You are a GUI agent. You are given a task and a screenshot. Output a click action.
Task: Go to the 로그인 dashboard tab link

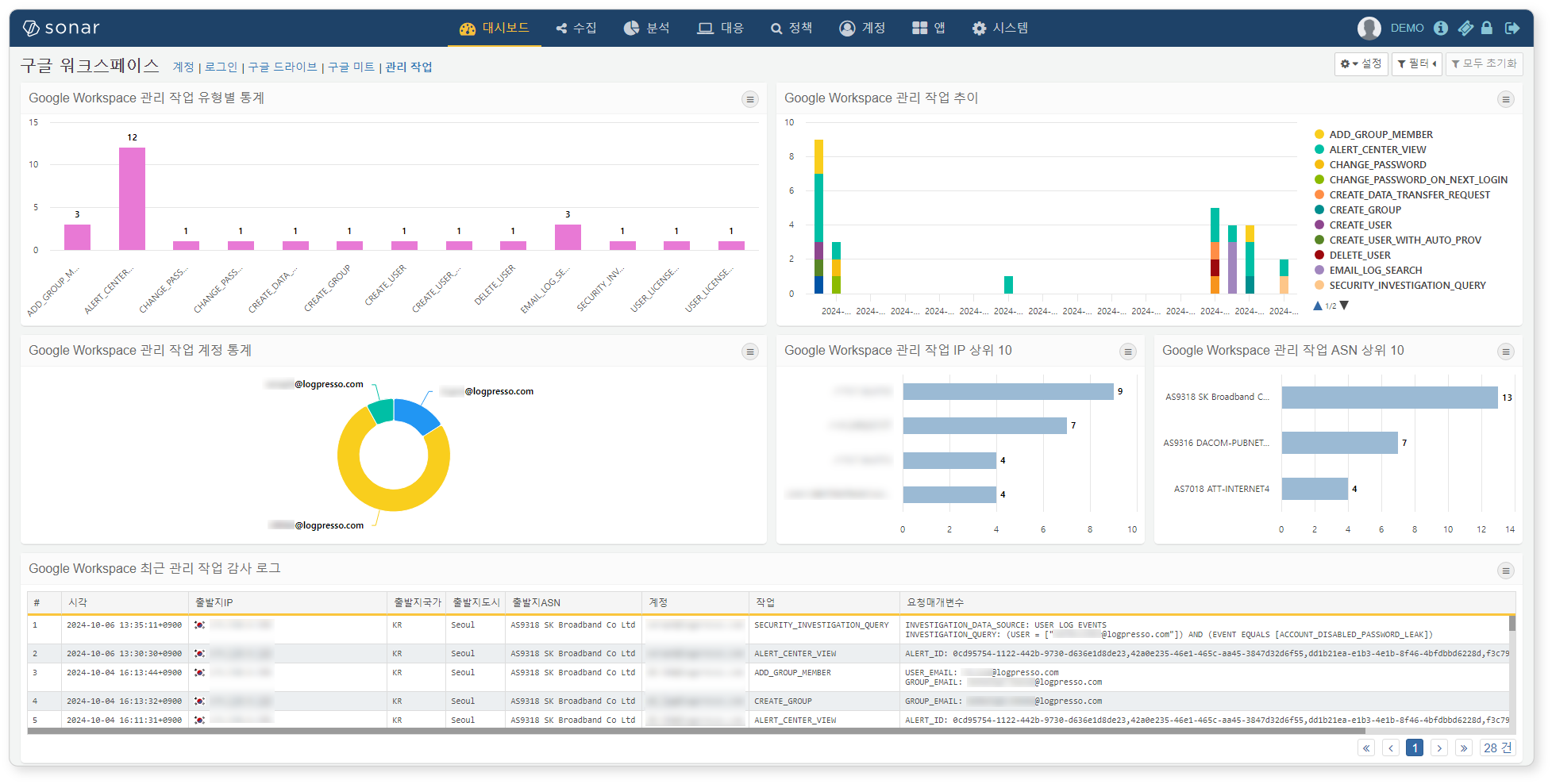(x=221, y=67)
